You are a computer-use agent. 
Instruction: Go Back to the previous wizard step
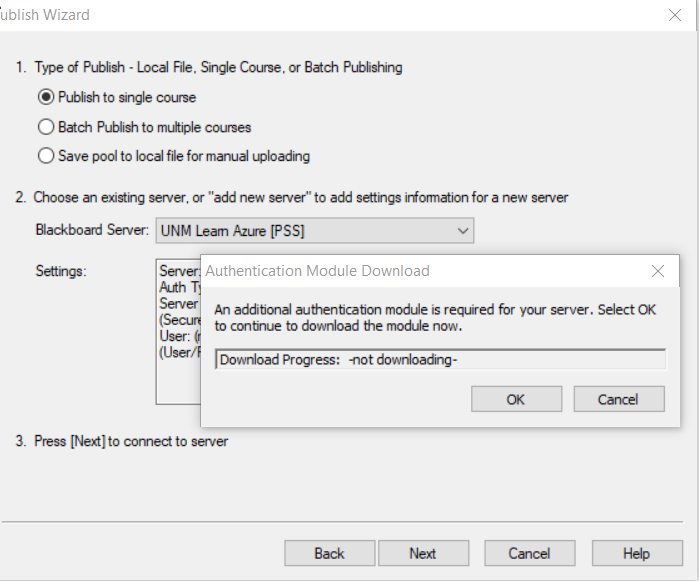click(329, 553)
